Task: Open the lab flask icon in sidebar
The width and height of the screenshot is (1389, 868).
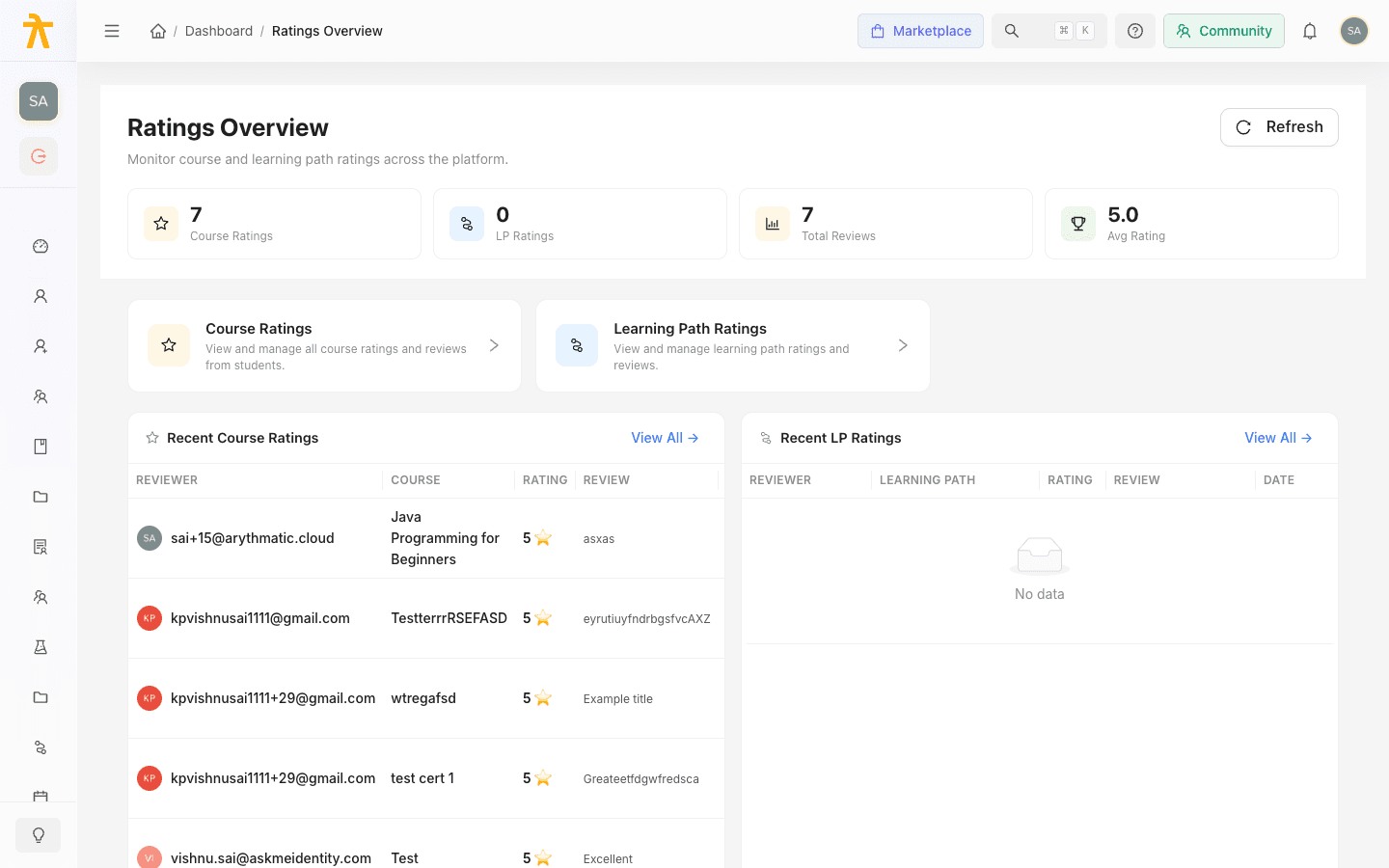Action: [41, 647]
